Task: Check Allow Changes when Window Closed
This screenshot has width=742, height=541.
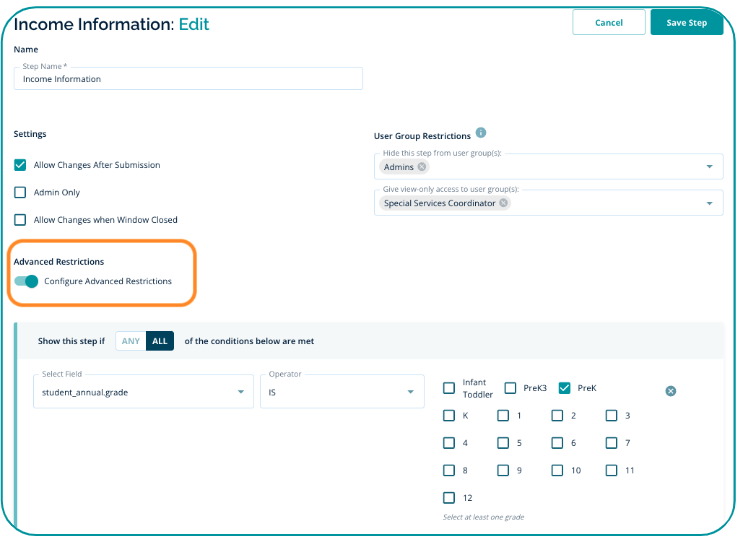Action: (20, 220)
